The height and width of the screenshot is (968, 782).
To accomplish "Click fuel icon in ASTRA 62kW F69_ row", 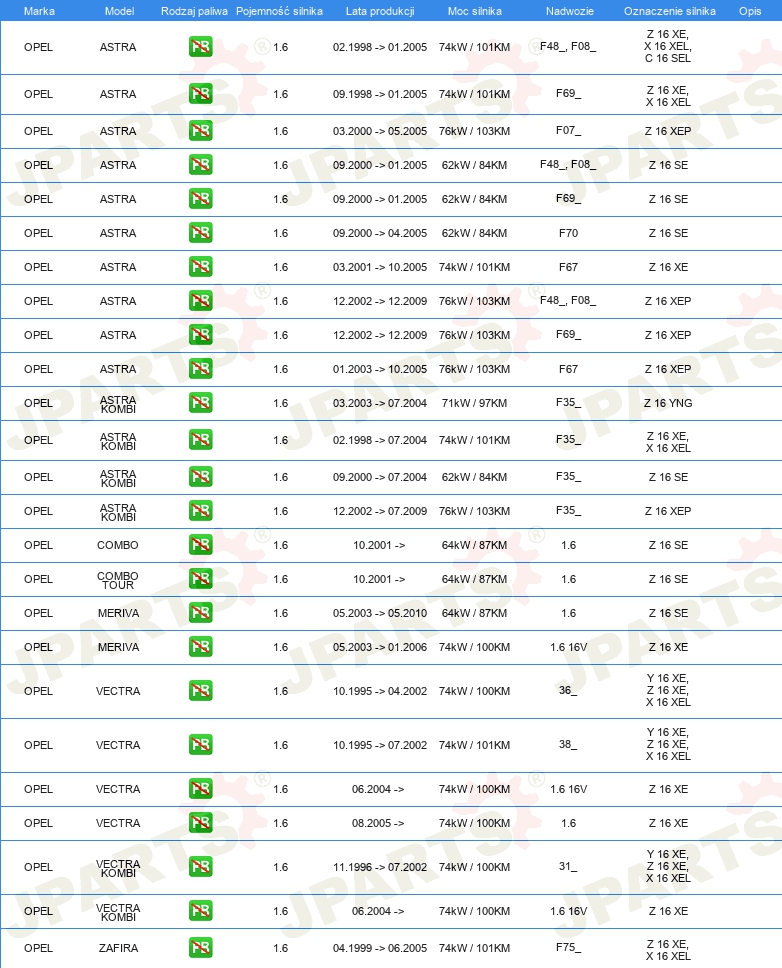I will 201,199.
